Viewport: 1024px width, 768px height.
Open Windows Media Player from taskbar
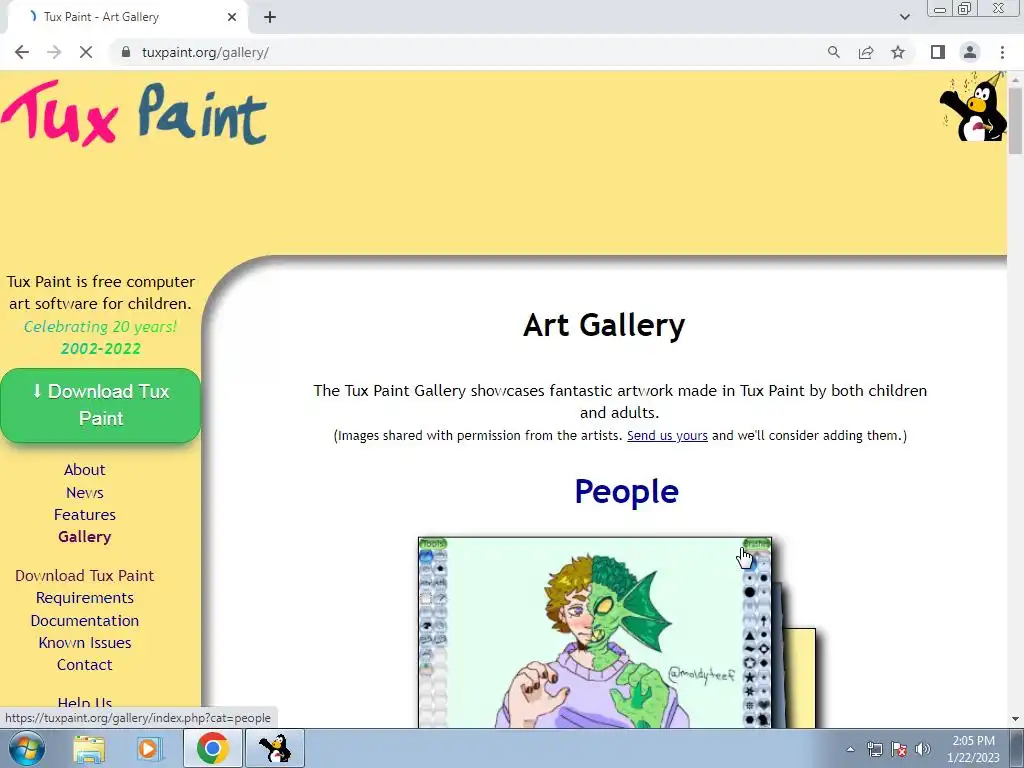pos(150,748)
